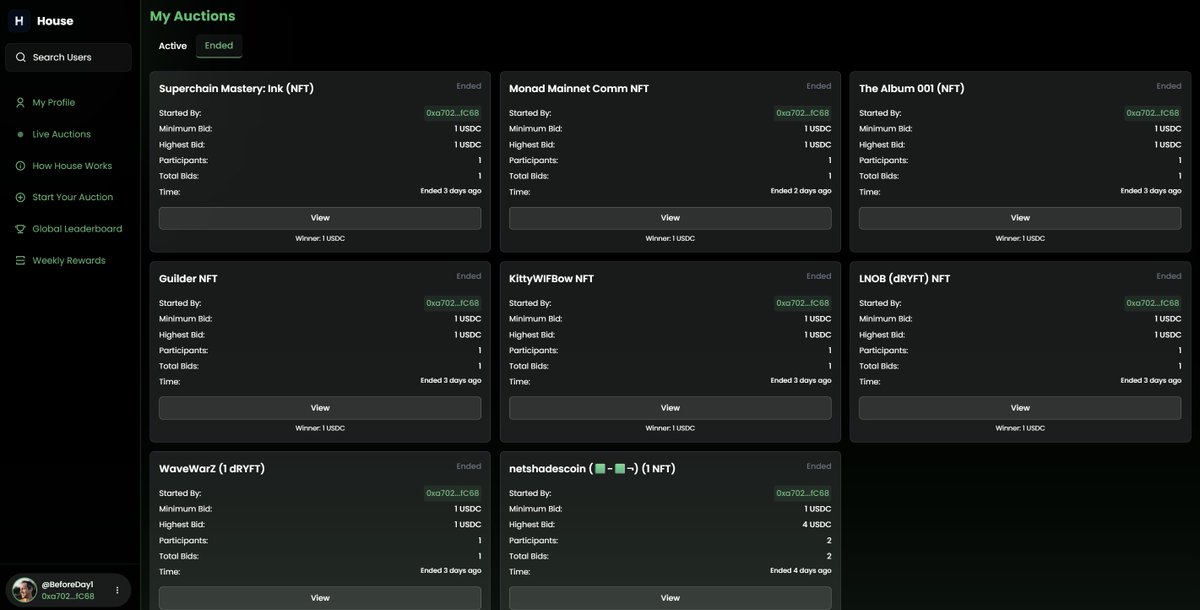Click Winner: 1 USDC under KittyWIFBow card

point(670,428)
